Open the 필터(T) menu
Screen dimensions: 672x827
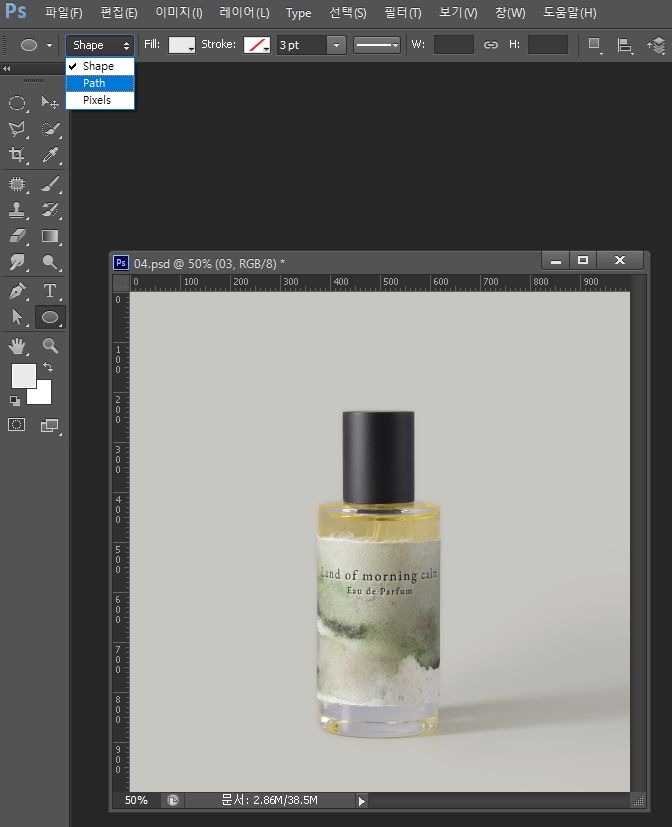[403, 13]
